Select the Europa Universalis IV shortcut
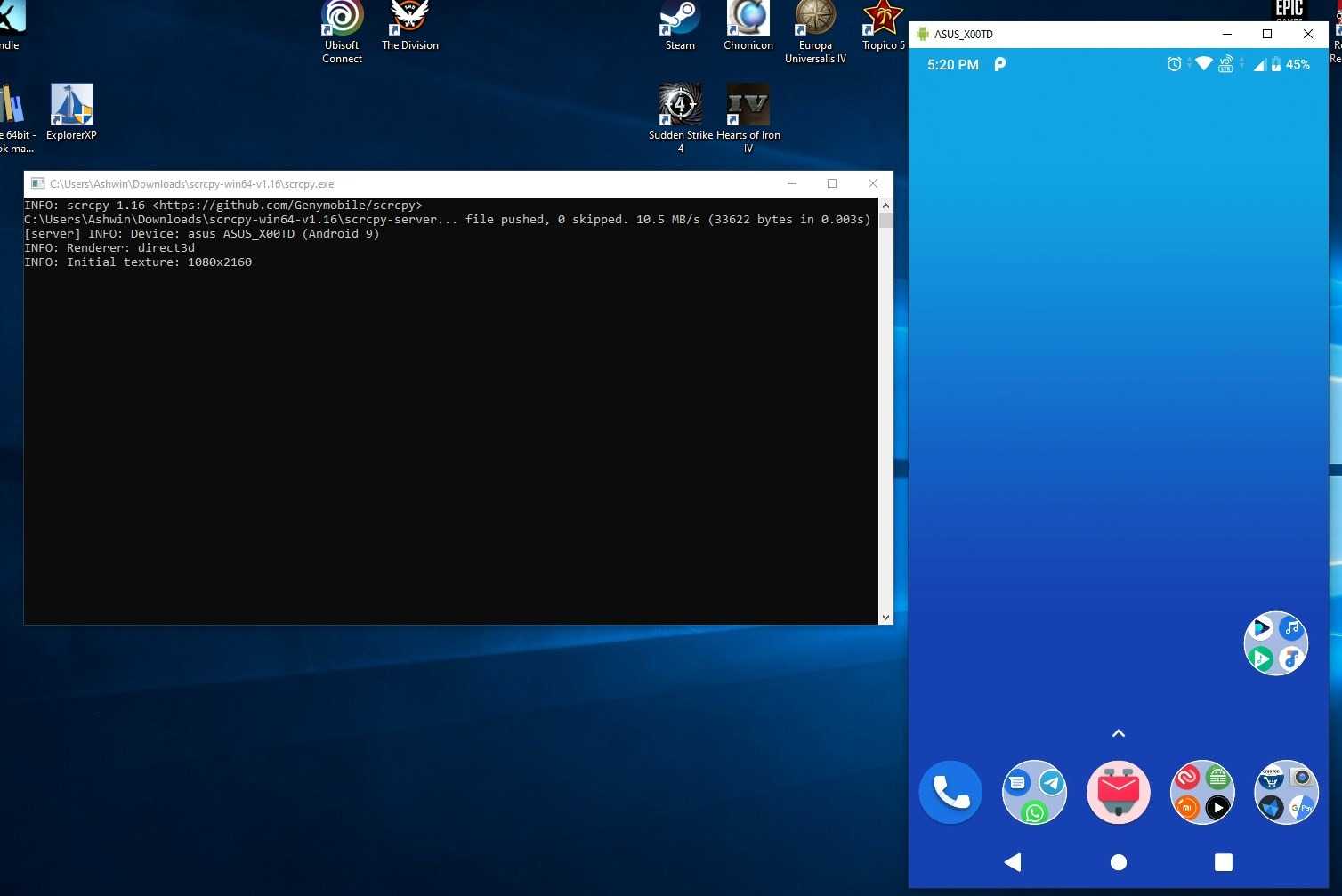The image size is (1342, 896). (815, 32)
